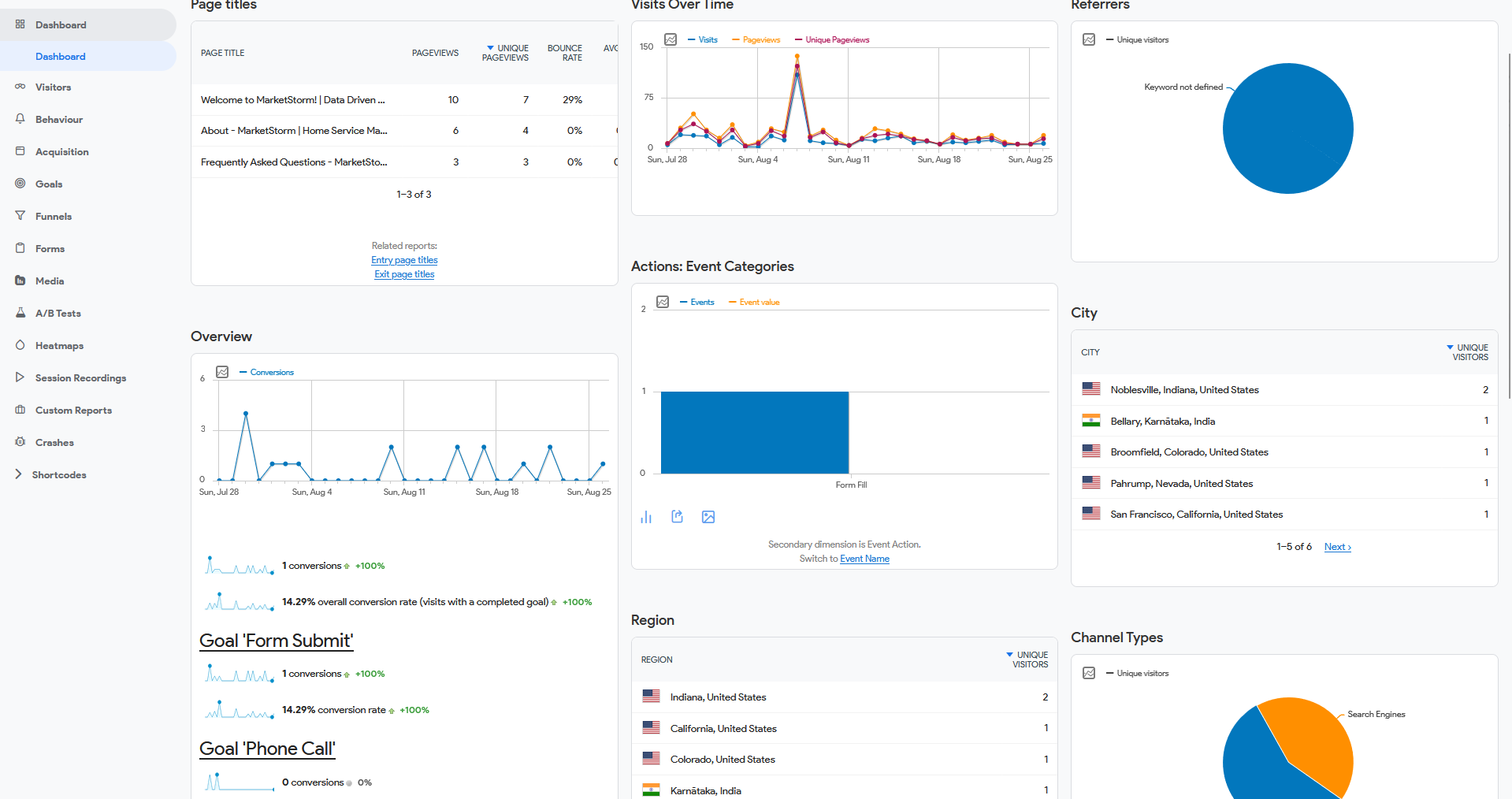Export Event Categories chart as image
Viewport: 1512px width, 799px height.
pyautogui.click(x=708, y=517)
